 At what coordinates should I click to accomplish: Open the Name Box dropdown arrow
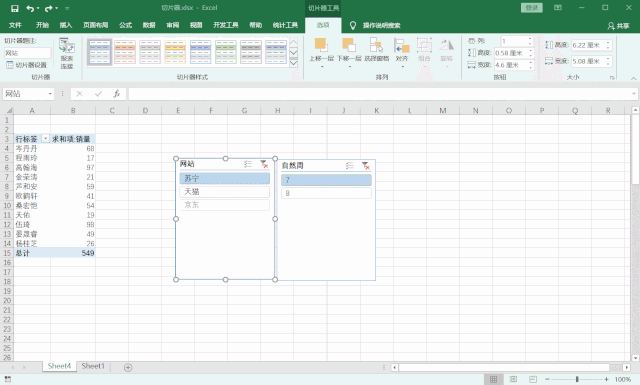[x=50, y=94]
